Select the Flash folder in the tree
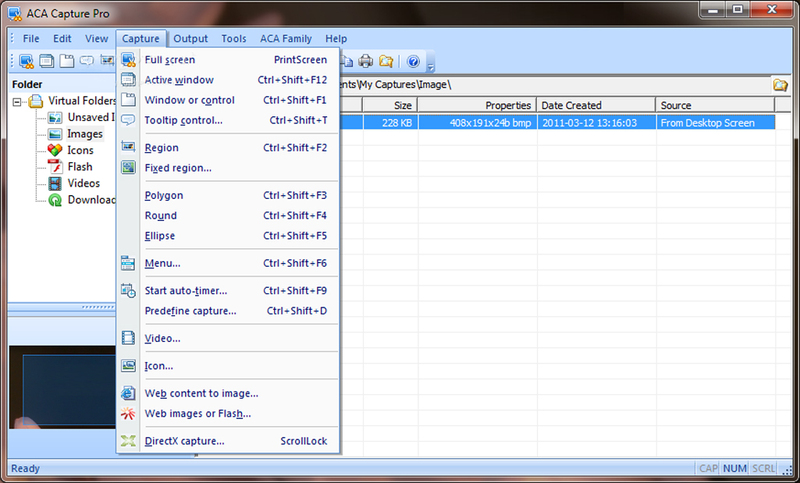The image size is (800, 483). (x=80, y=167)
